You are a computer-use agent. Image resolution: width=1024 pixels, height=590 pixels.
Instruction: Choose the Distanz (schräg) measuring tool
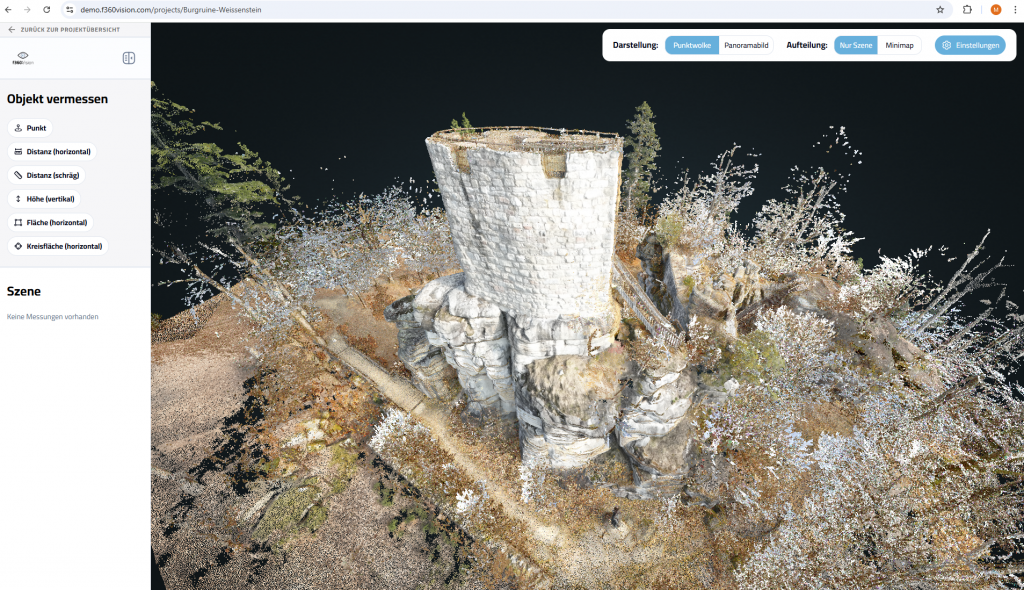click(x=46, y=175)
